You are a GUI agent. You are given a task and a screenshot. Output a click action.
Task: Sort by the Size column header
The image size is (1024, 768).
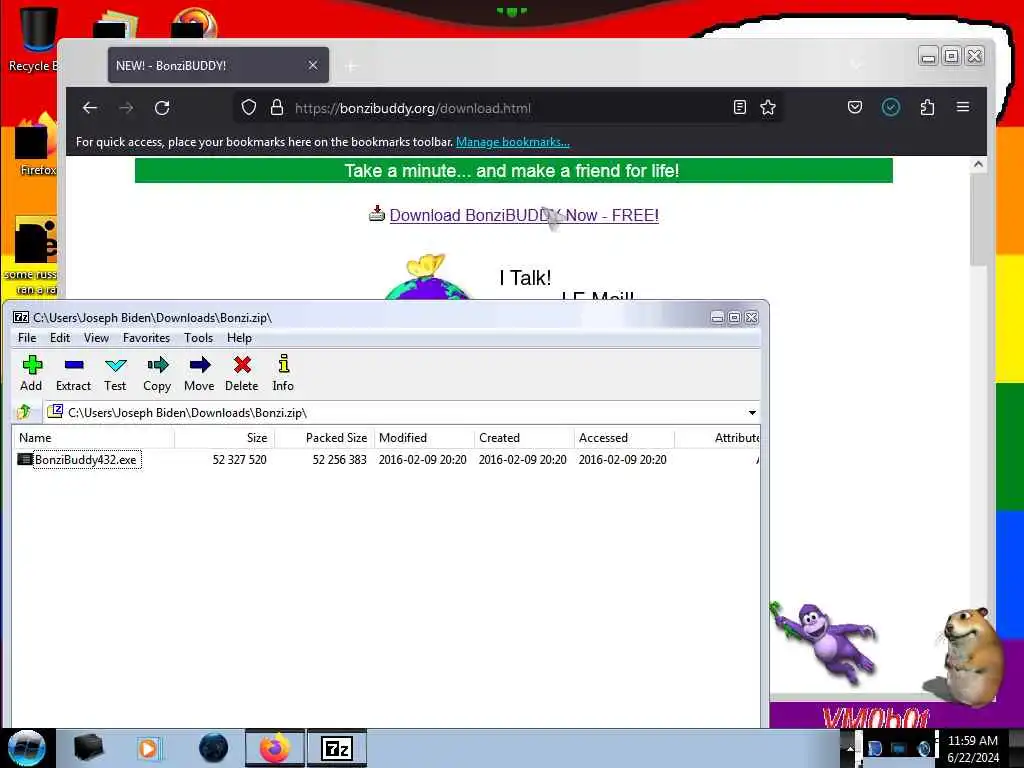[x=225, y=438]
